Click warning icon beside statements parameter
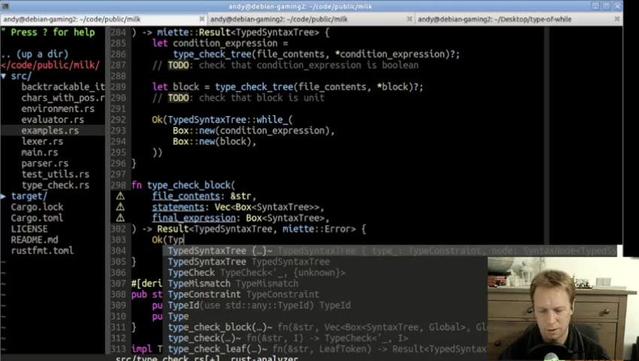Image resolution: width=639 pixels, height=361 pixels. [120, 207]
